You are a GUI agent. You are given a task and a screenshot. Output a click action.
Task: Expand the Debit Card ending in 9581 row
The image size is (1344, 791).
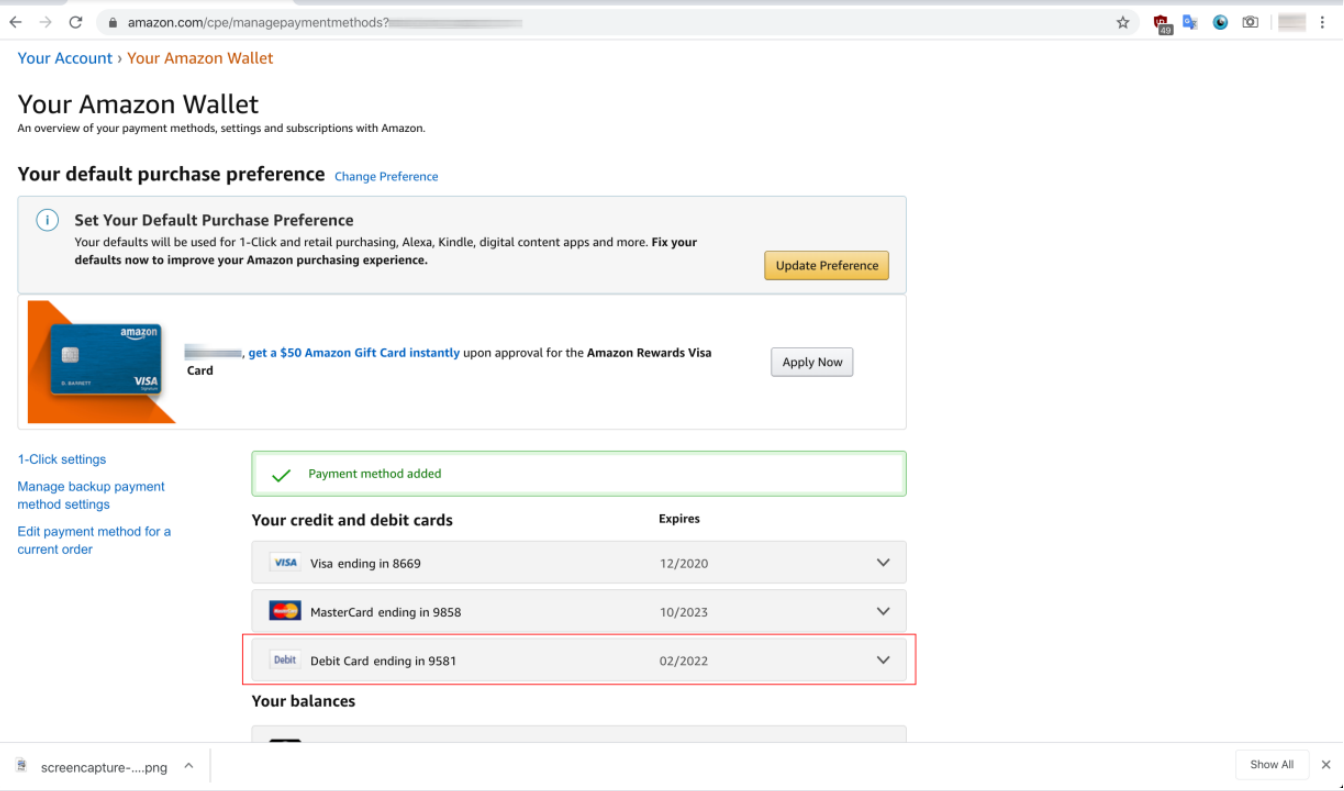[883, 660]
